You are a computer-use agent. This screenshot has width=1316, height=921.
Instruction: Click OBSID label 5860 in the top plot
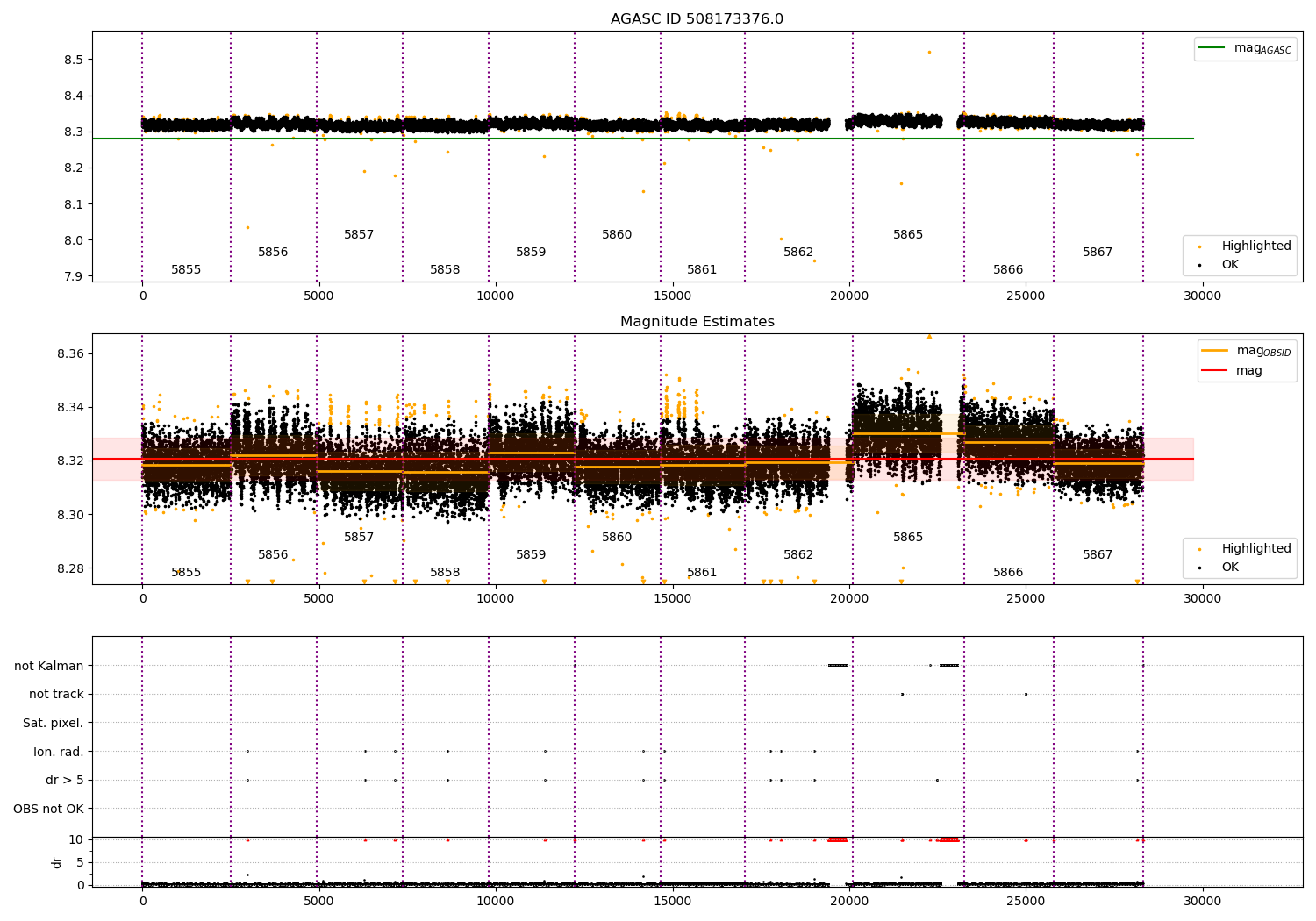click(617, 235)
